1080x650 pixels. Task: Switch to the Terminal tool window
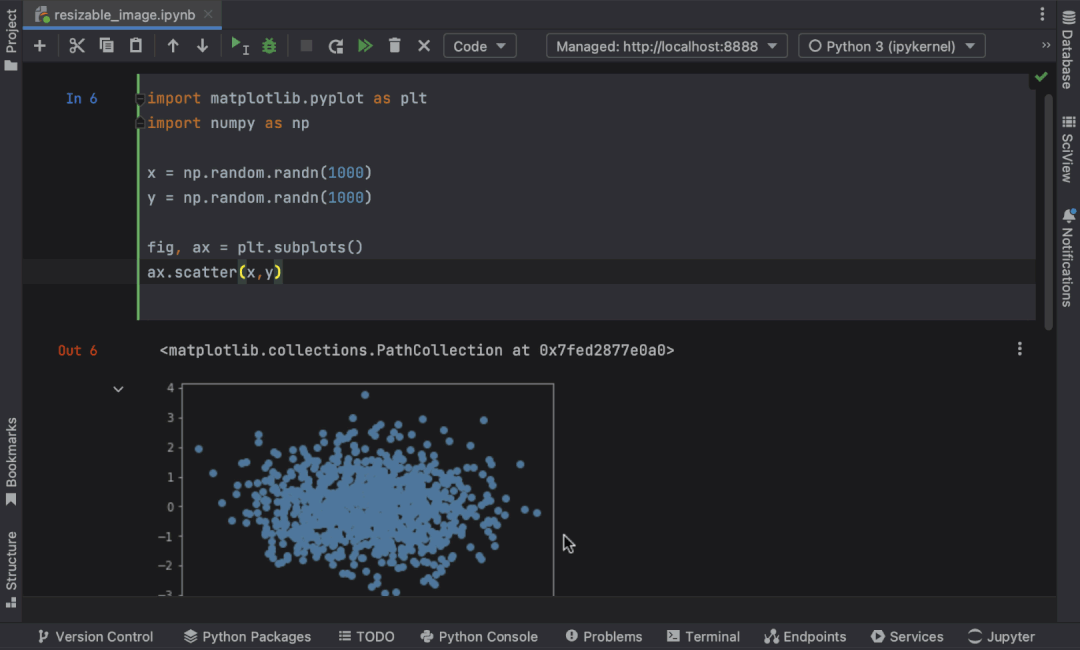pos(703,636)
